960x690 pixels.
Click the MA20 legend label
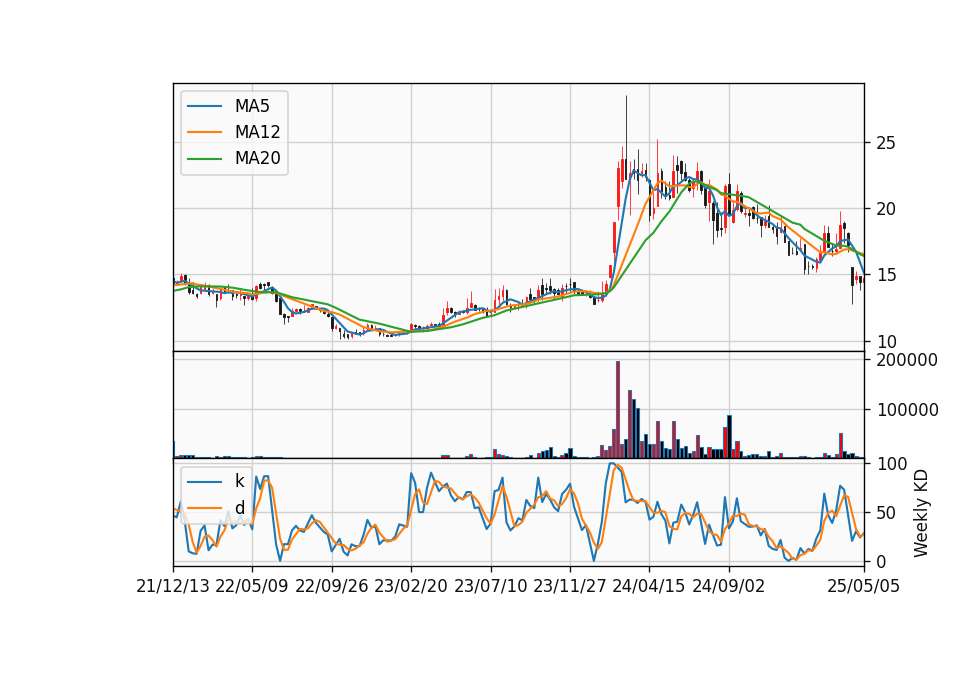[257, 158]
